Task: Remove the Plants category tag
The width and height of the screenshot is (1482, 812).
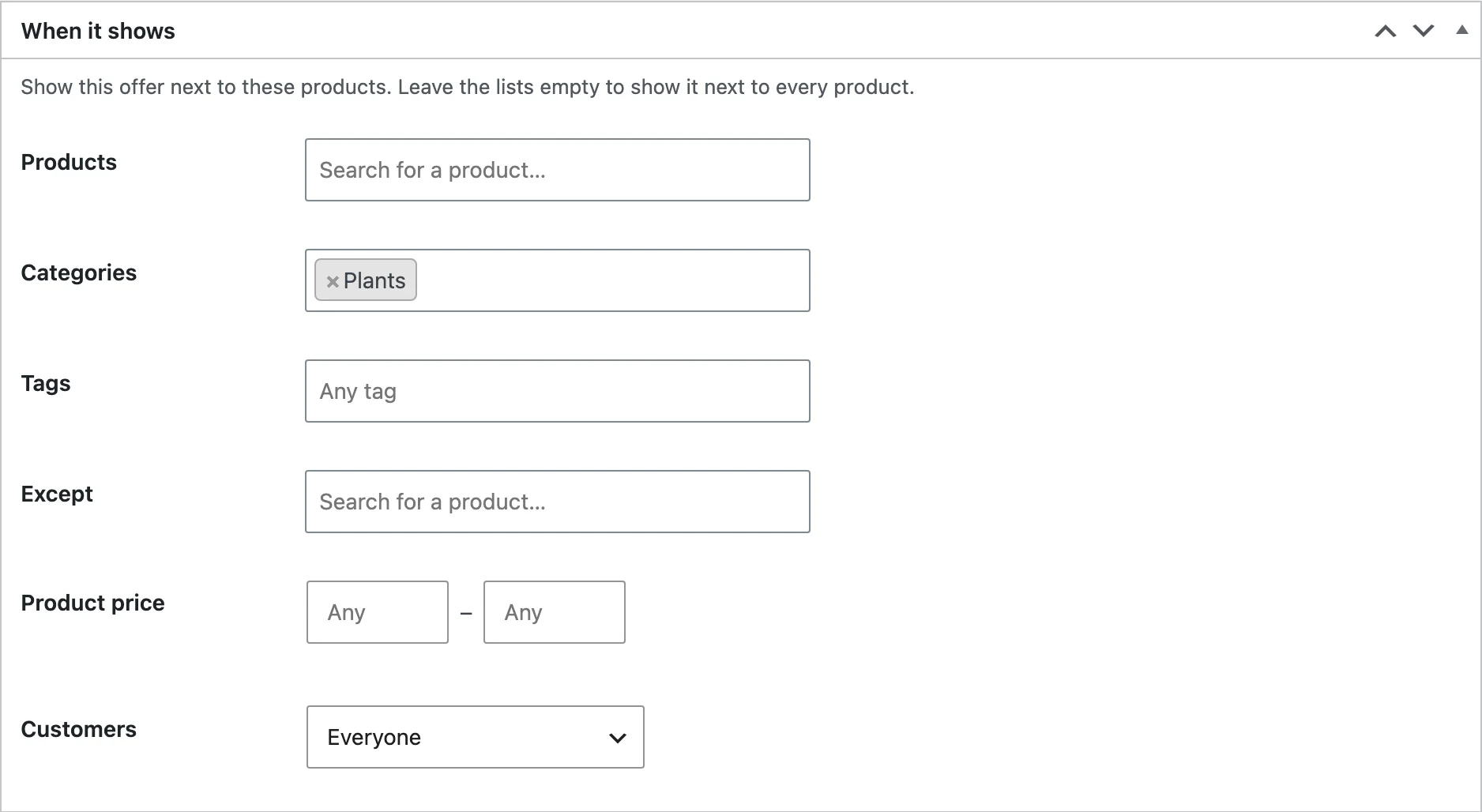Action: coord(333,281)
